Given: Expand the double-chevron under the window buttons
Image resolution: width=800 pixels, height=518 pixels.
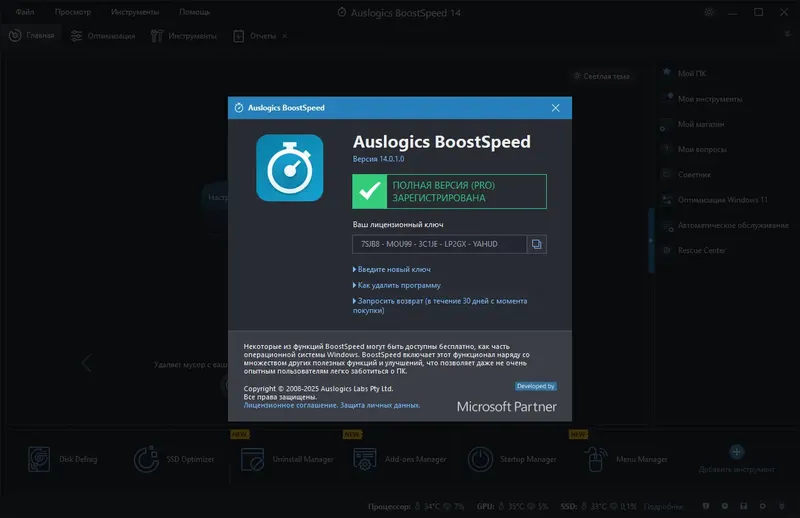Looking at the screenshot, I should (787, 34).
